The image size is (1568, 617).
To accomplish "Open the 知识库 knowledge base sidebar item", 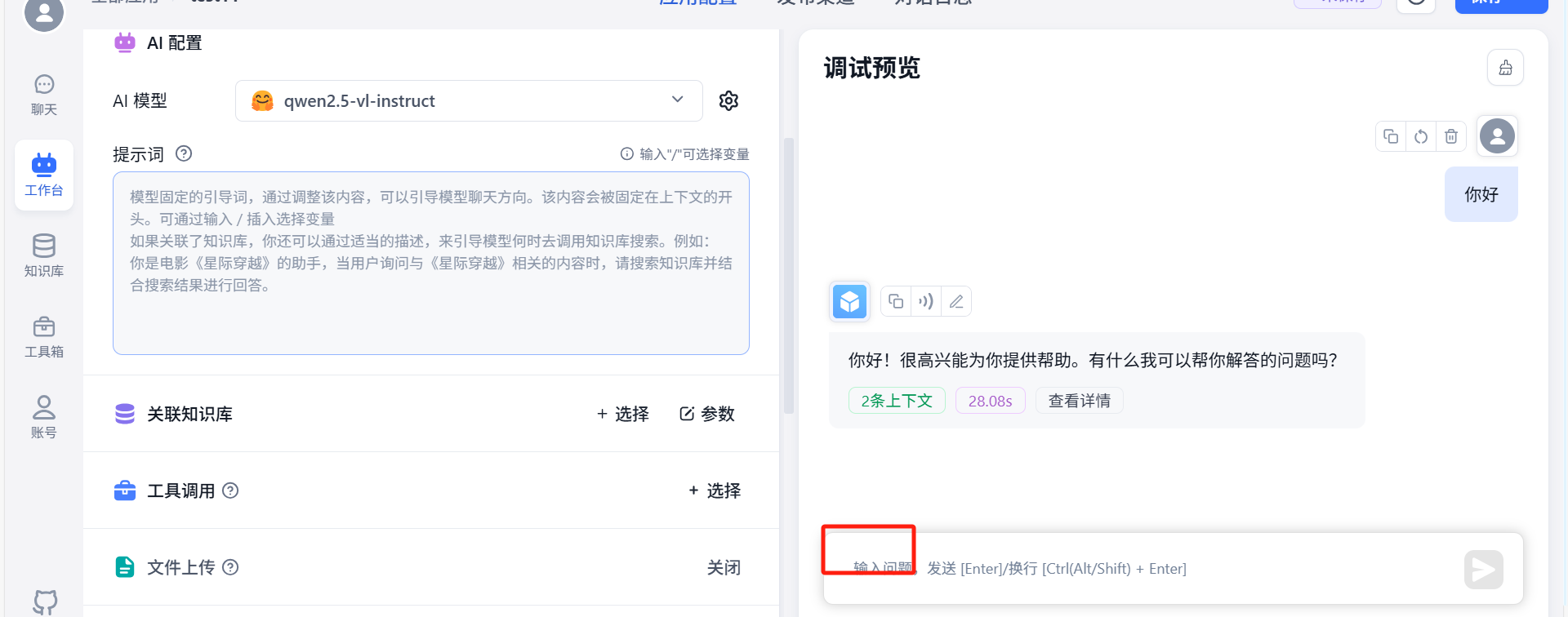I will 44,255.
